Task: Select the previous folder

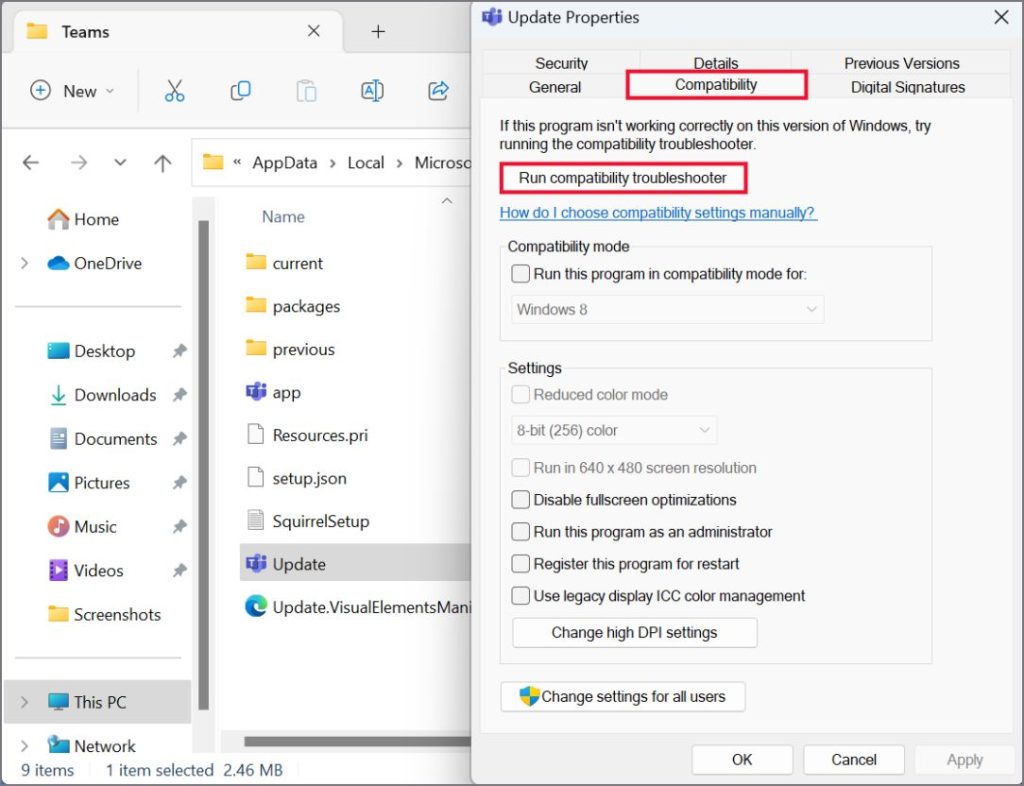Action: (x=290, y=349)
